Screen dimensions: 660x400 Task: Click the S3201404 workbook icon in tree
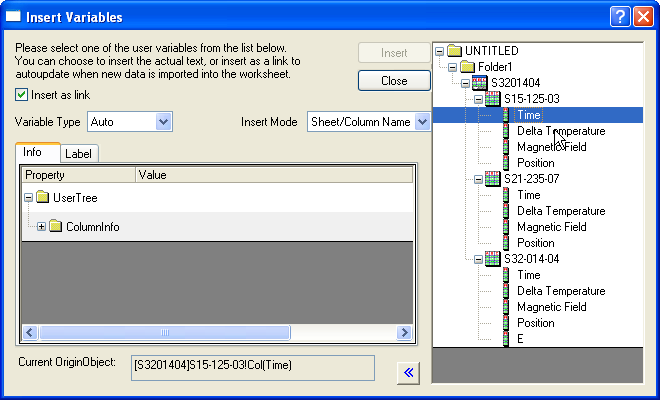click(x=480, y=83)
